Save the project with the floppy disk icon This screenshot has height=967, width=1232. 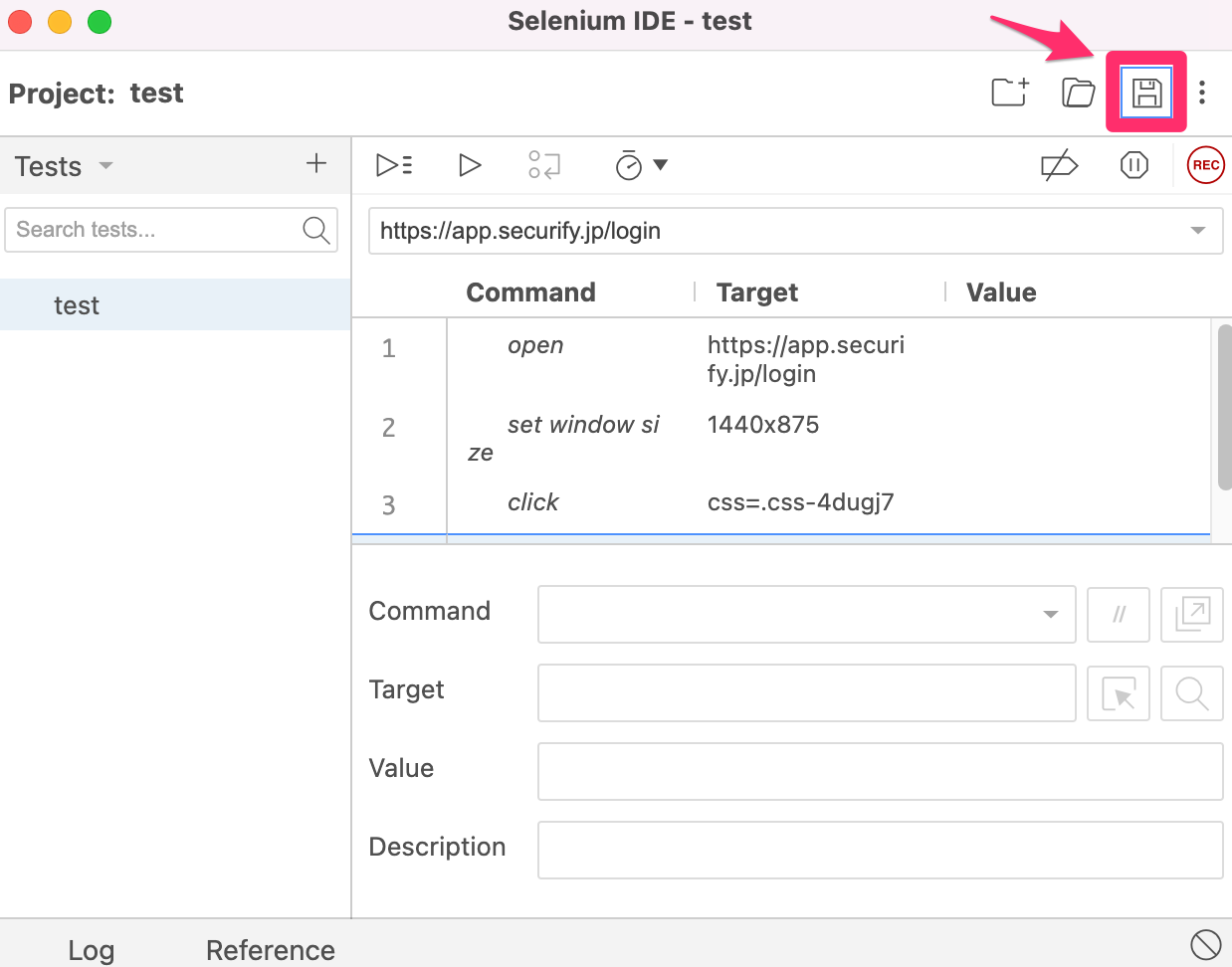[x=1146, y=93]
